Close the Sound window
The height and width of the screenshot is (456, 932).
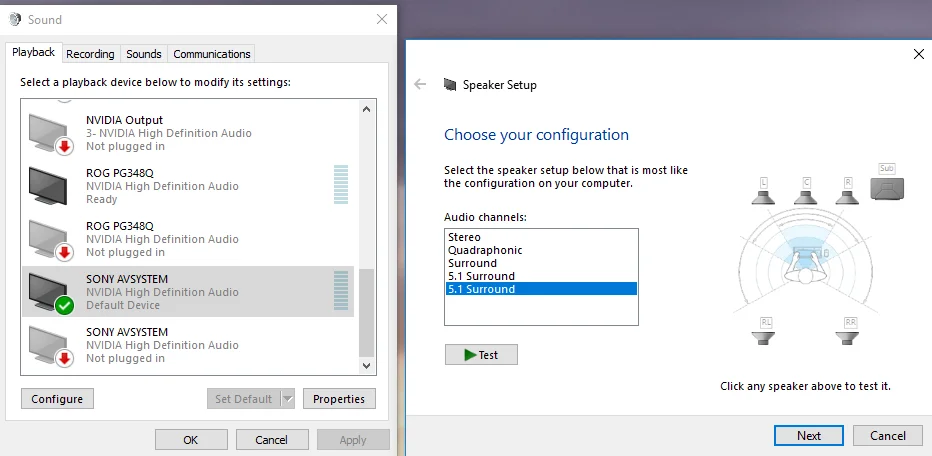[382, 20]
